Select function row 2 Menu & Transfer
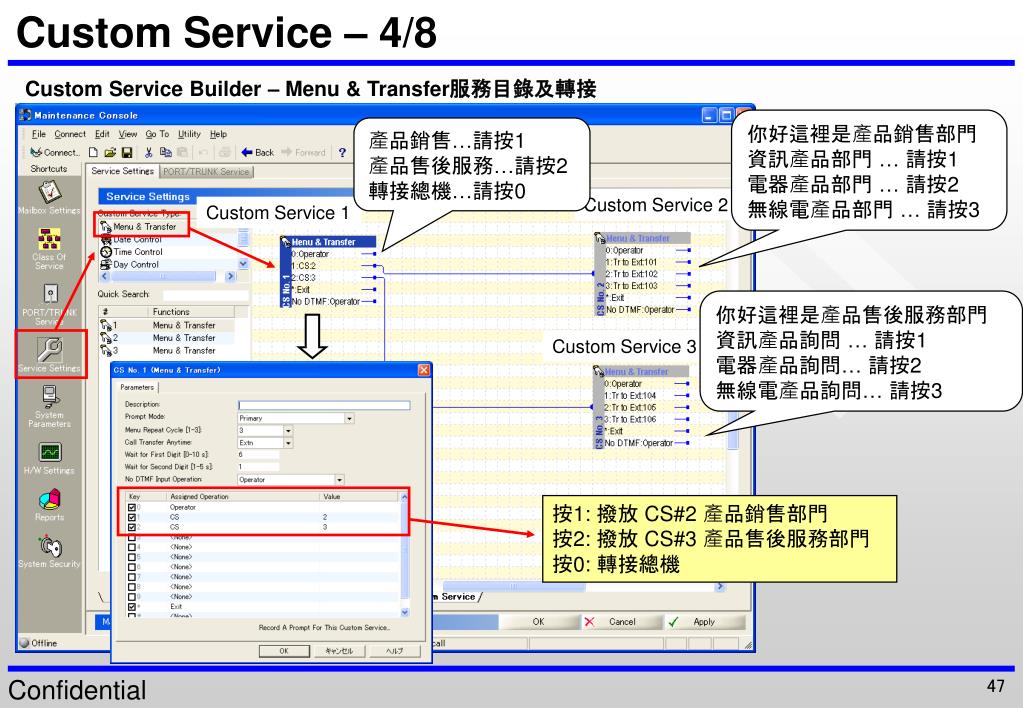Viewport: 1023px width, 708px height. [165, 338]
